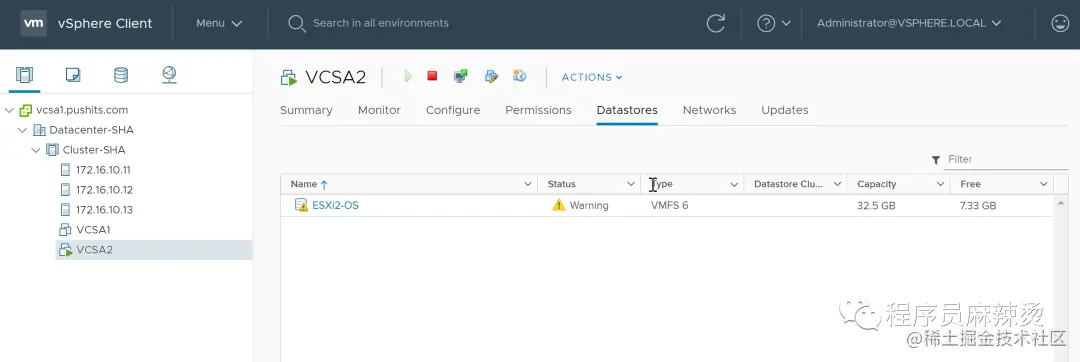1080x362 pixels.
Task: Click the datastore Filter input field
Action: point(1007,160)
